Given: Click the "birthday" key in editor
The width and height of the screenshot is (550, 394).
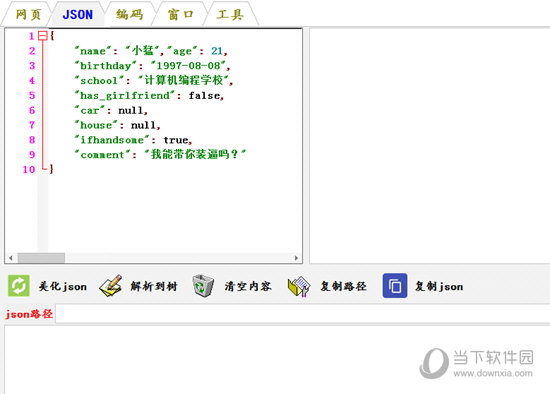Looking at the screenshot, I should [x=105, y=66].
